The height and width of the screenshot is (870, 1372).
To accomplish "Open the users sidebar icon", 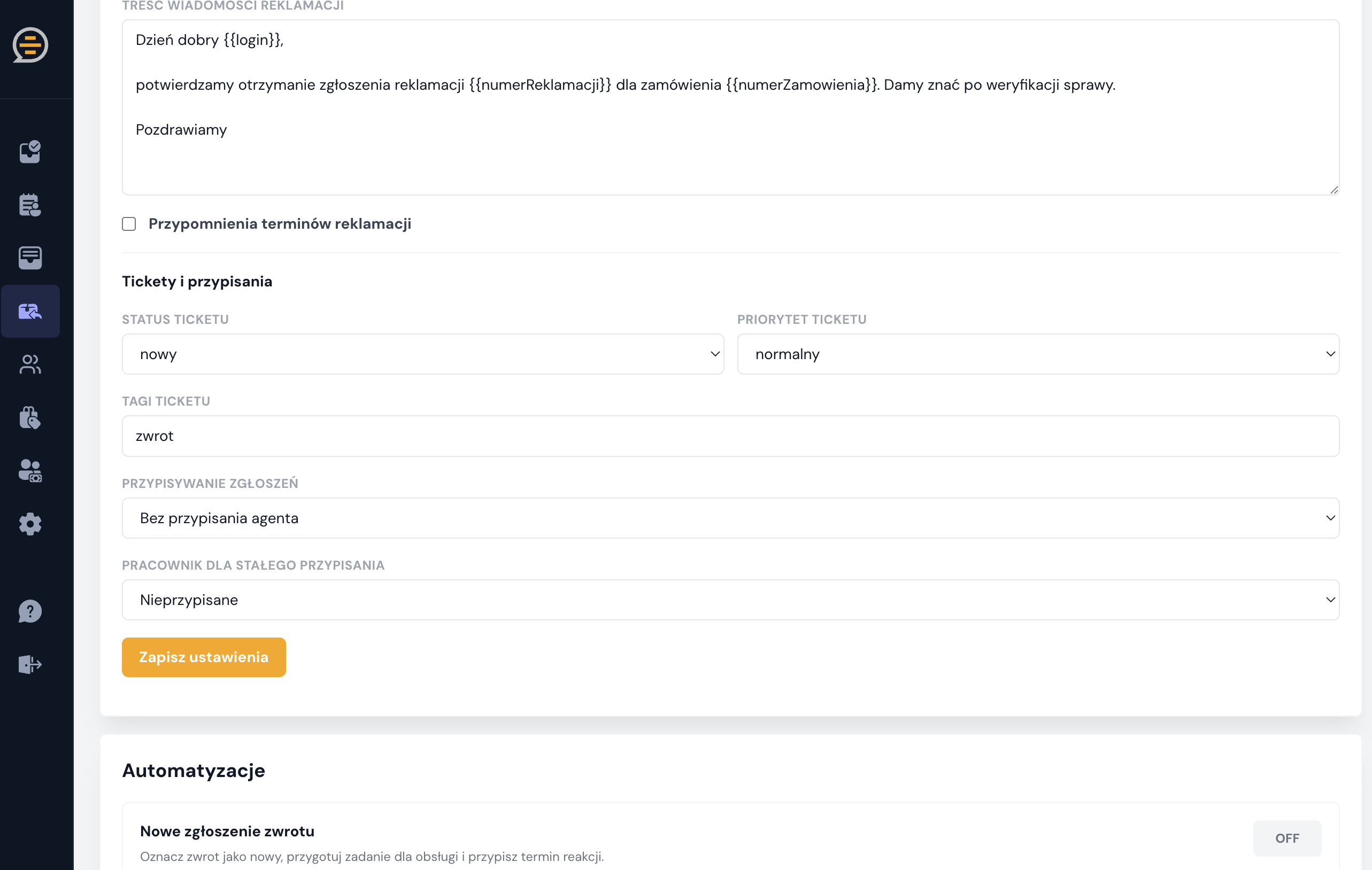I will 30,364.
